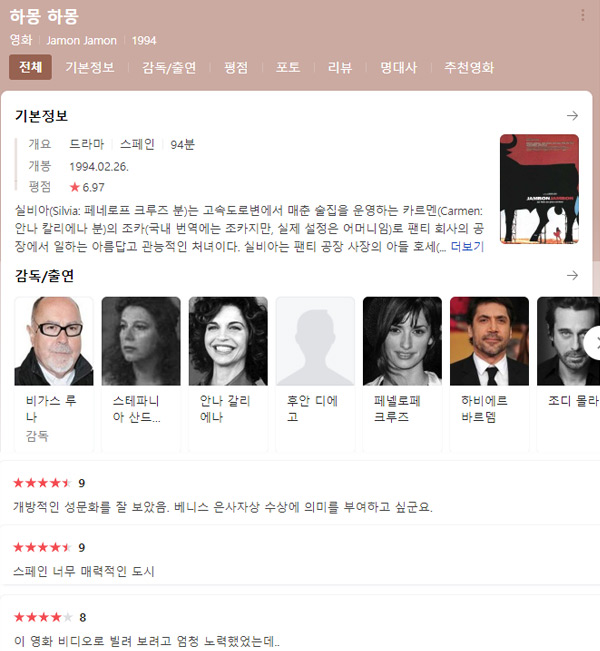The height and width of the screenshot is (651, 600).
Task: Open the Jamon Jamon movie poster
Action: 539,189
